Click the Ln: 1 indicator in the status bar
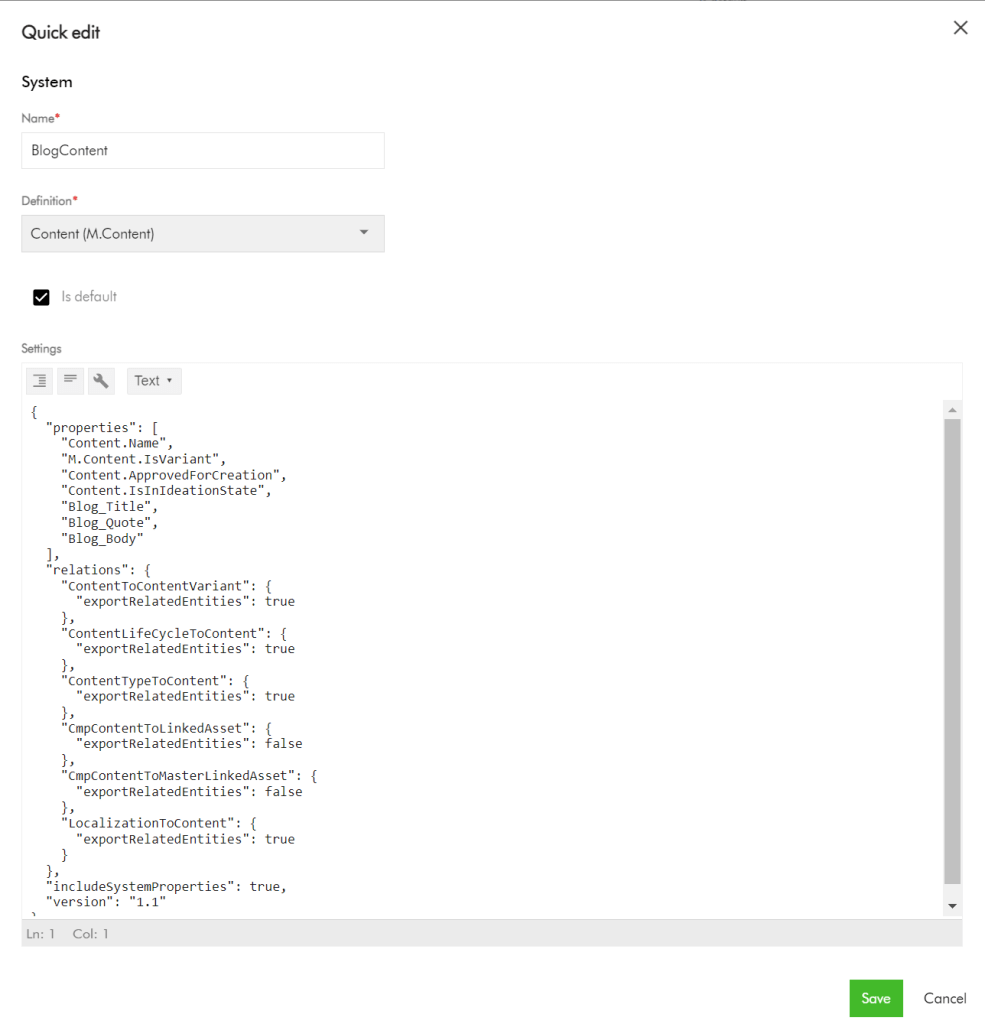The width and height of the screenshot is (985, 1024). pos(40,933)
